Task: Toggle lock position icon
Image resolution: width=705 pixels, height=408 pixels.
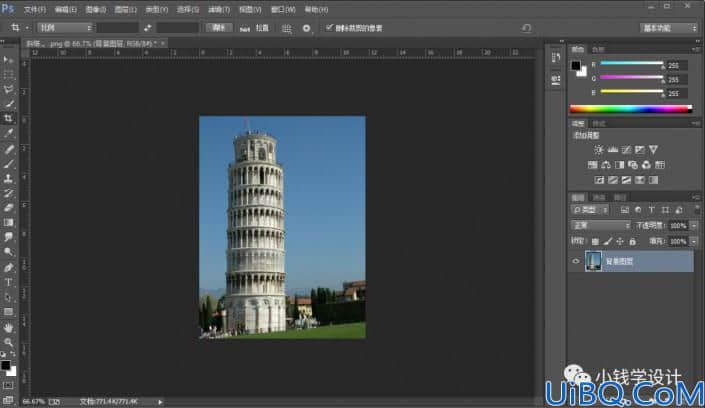Action: coord(620,242)
